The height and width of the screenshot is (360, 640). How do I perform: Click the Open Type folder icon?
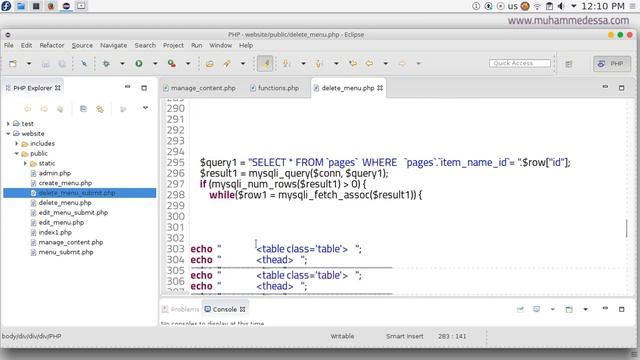pos(210,64)
